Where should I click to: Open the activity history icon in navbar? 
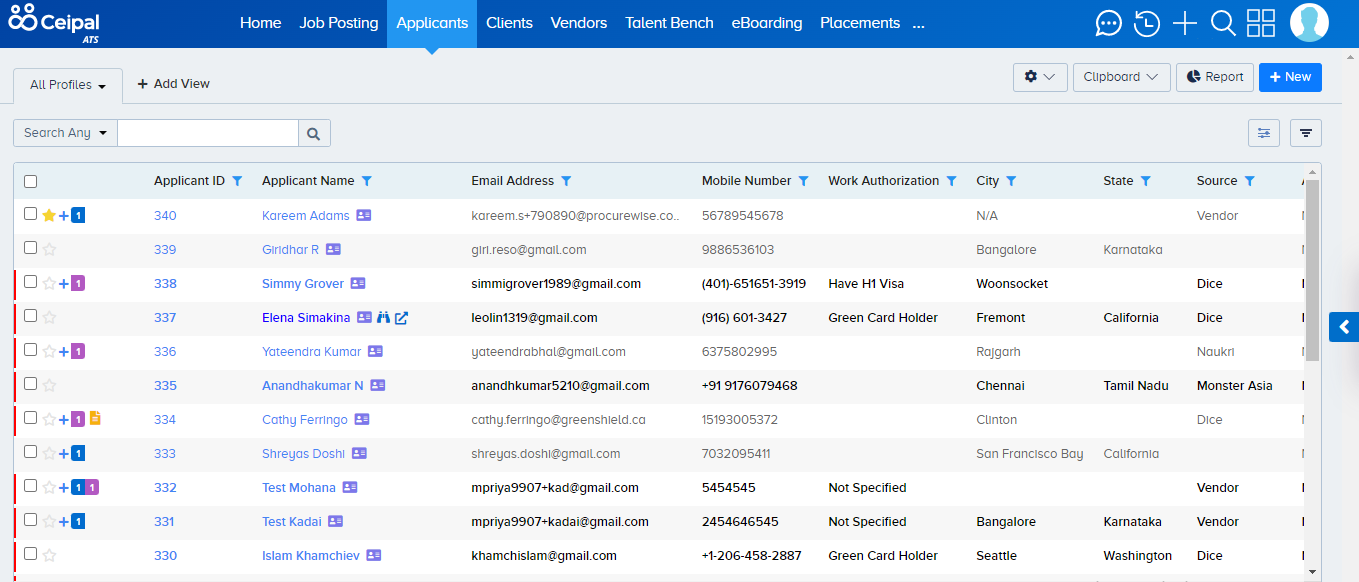pos(1146,22)
